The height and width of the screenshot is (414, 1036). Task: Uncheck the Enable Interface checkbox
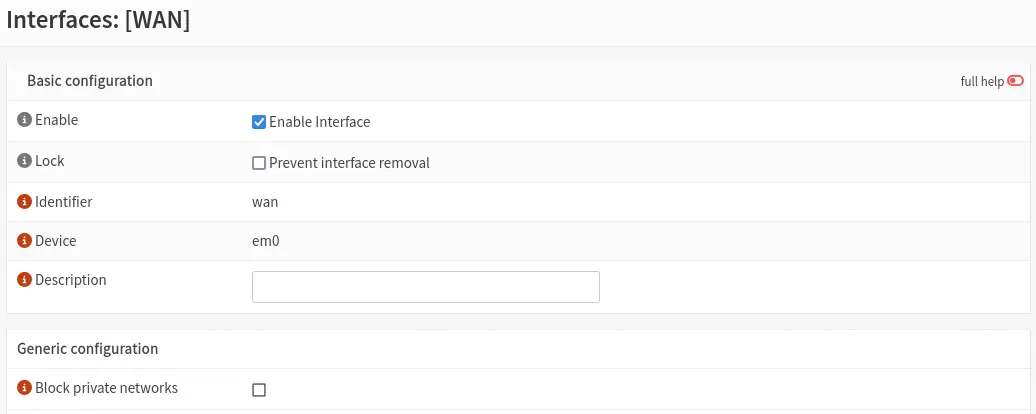[259, 122]
